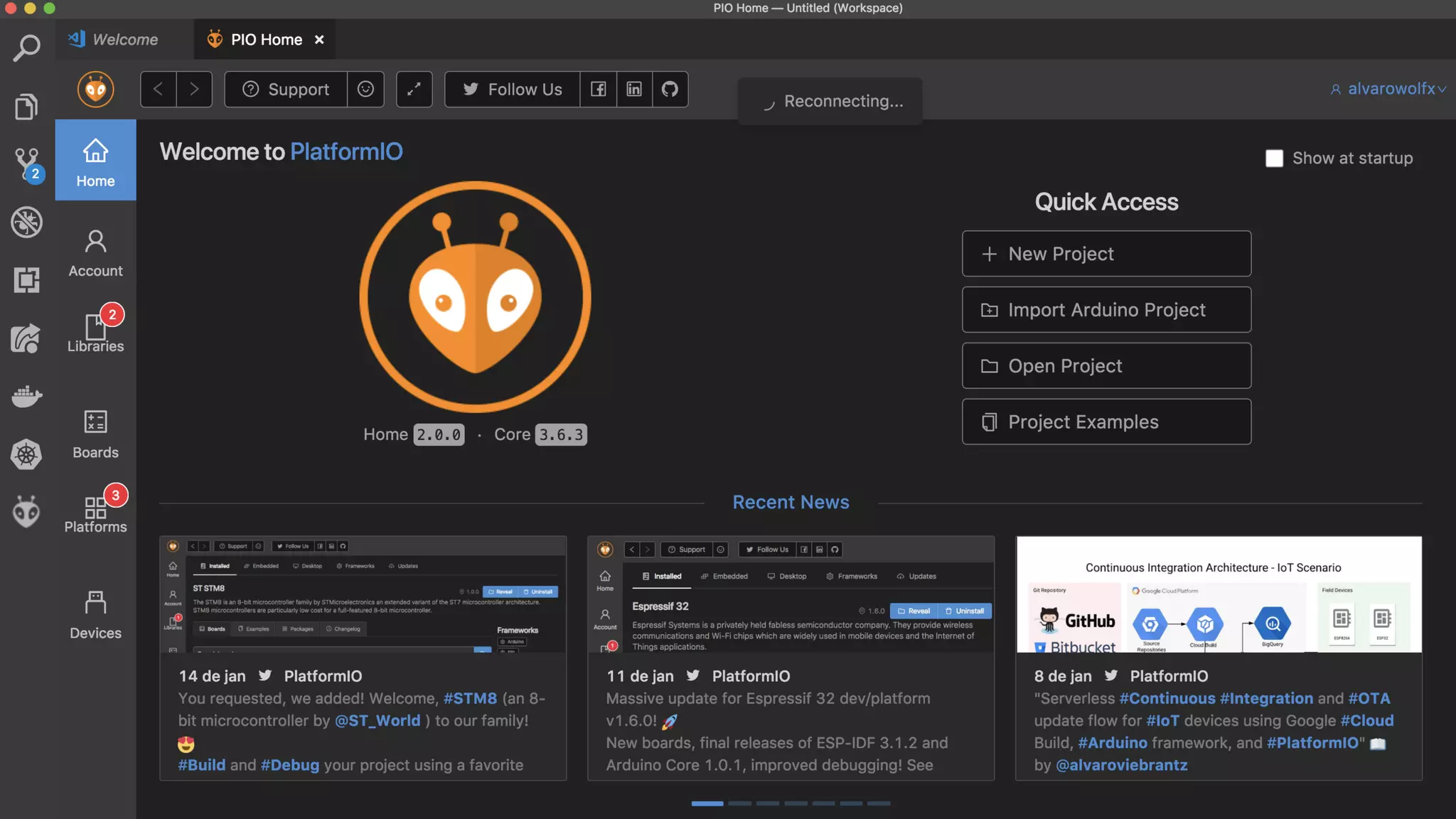Open PlatformIO alien icon in activity bar
1456x819 pixels.
pos(27,511)
